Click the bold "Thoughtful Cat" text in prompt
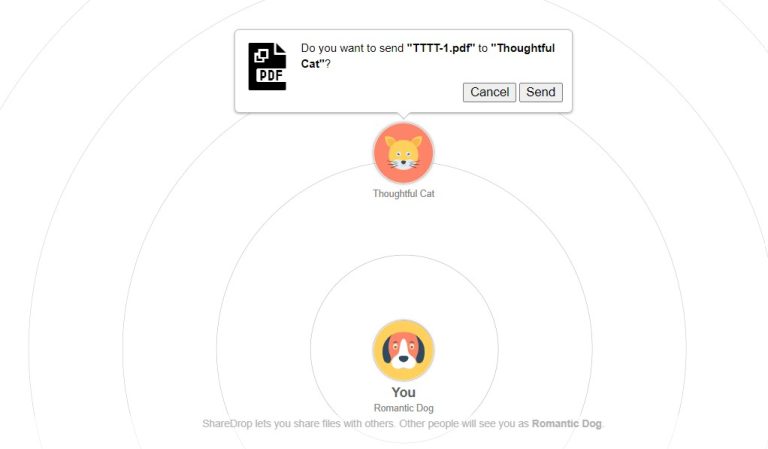This screenshot has width=768, height=449. click(428, 56)
